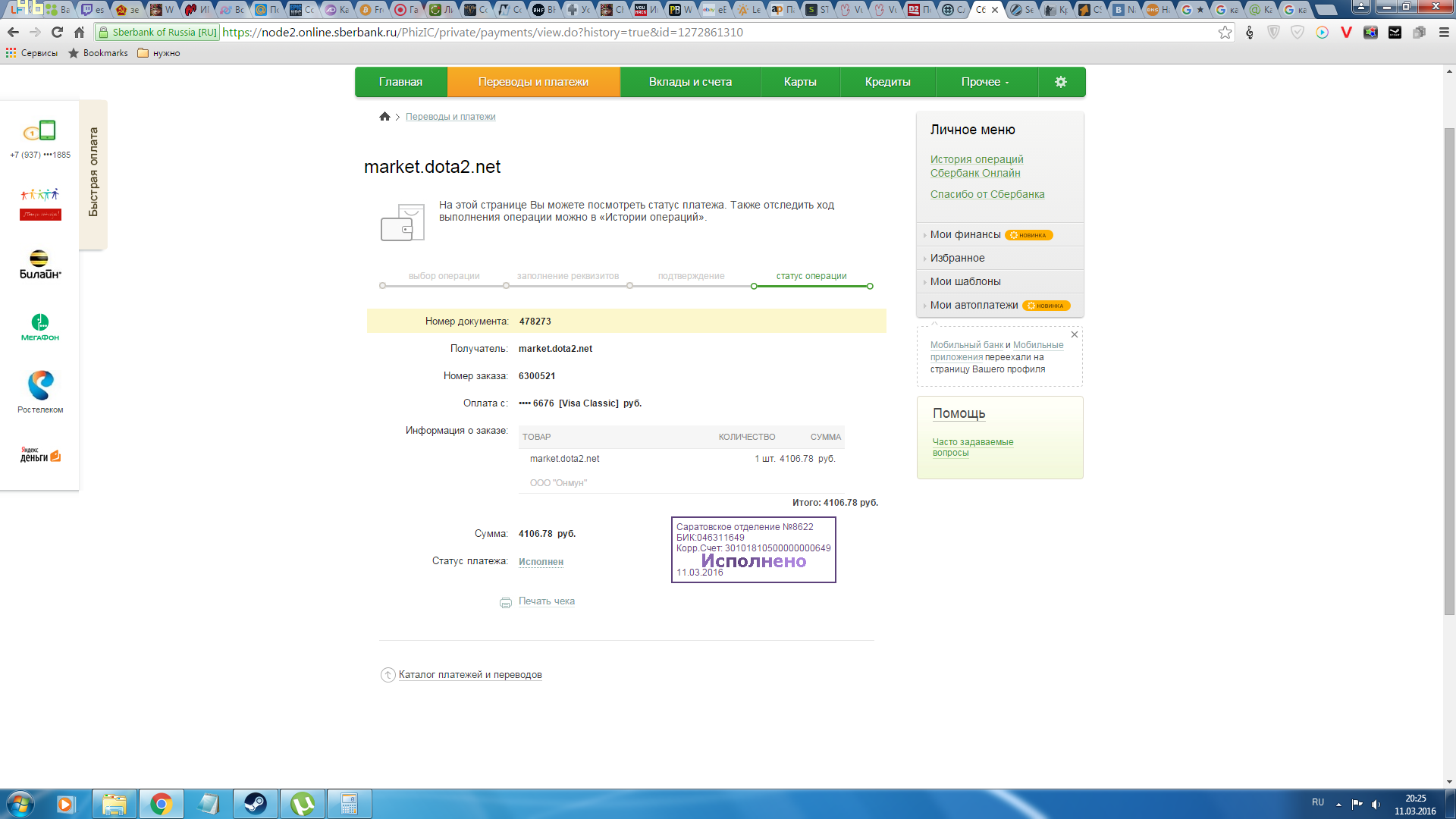The height and width of the screenshot is (819, 1456).
Task: Open the нужно bookmarks folder
Action: click(x=158, y=53)
